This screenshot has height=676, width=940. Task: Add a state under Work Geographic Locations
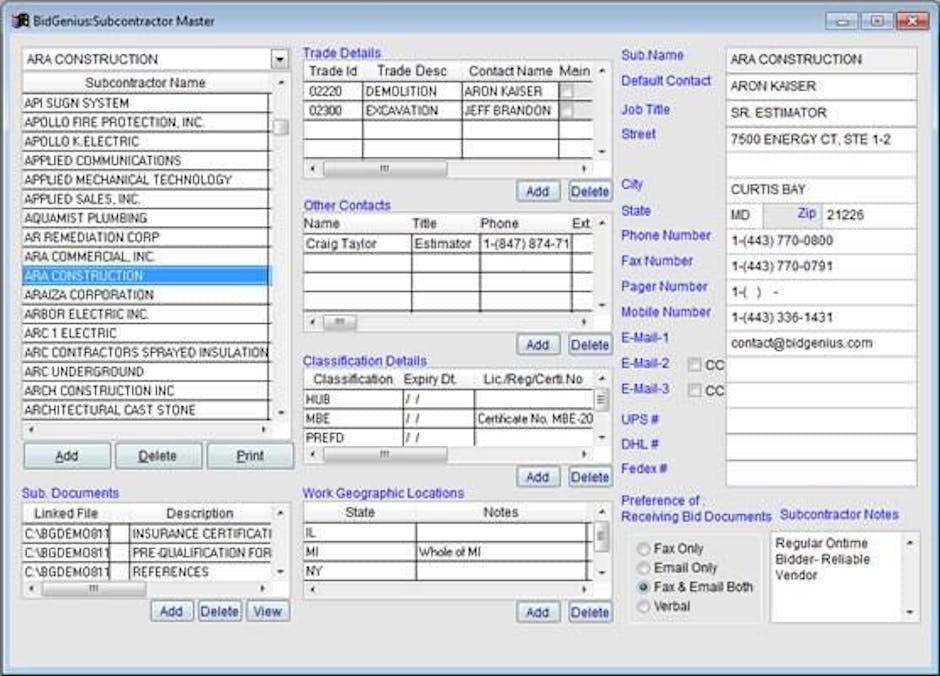538,611
